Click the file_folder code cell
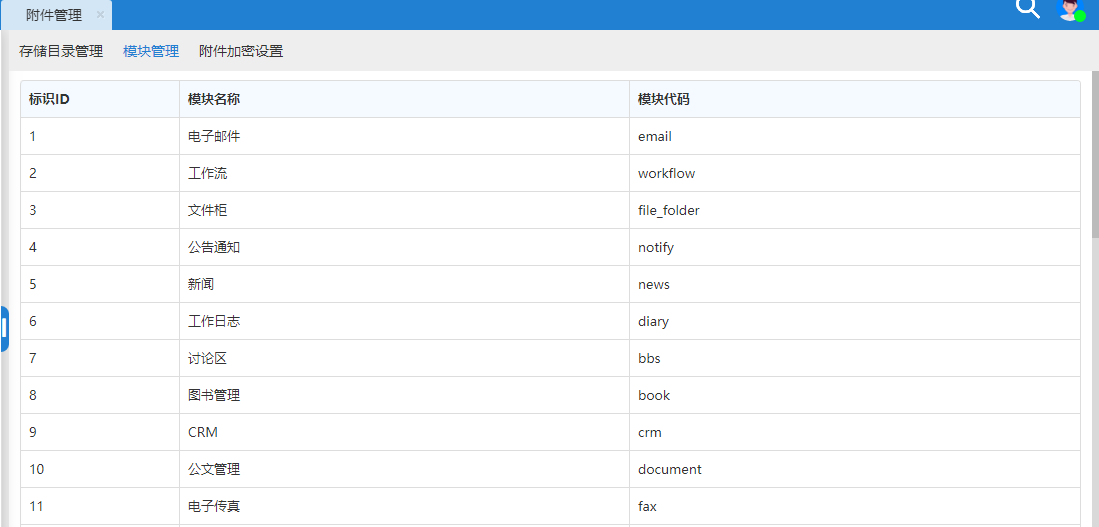This screenshot has width=1099, height=527. 855,210
